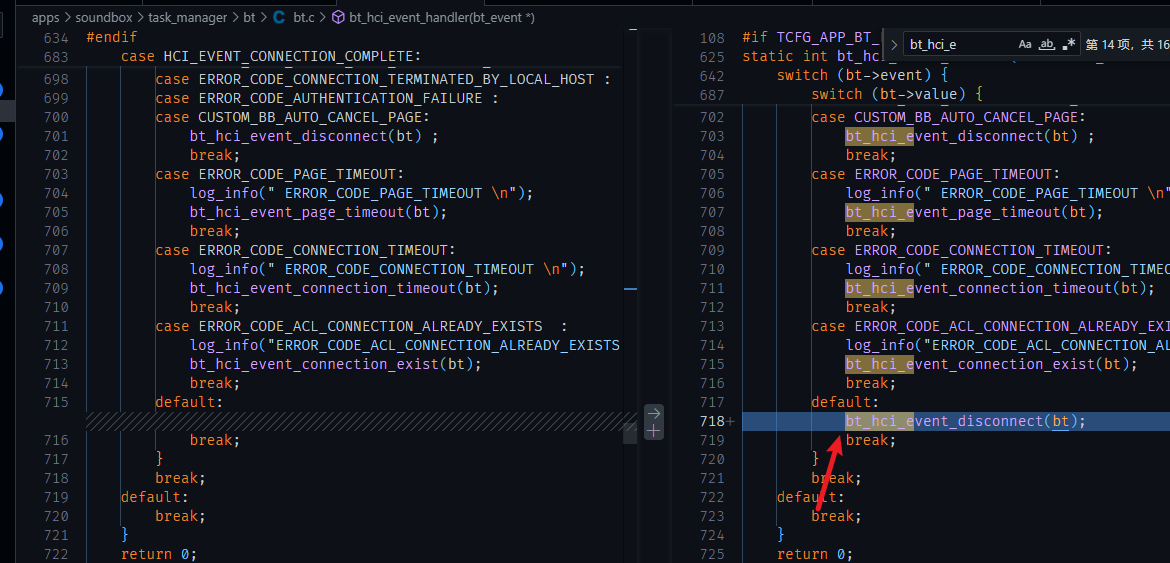Click 'case ERROR_CODE_PAGE_TIMEOUT:' in right pane
This screenshot has height=563, width=1170.
[935, 174]
